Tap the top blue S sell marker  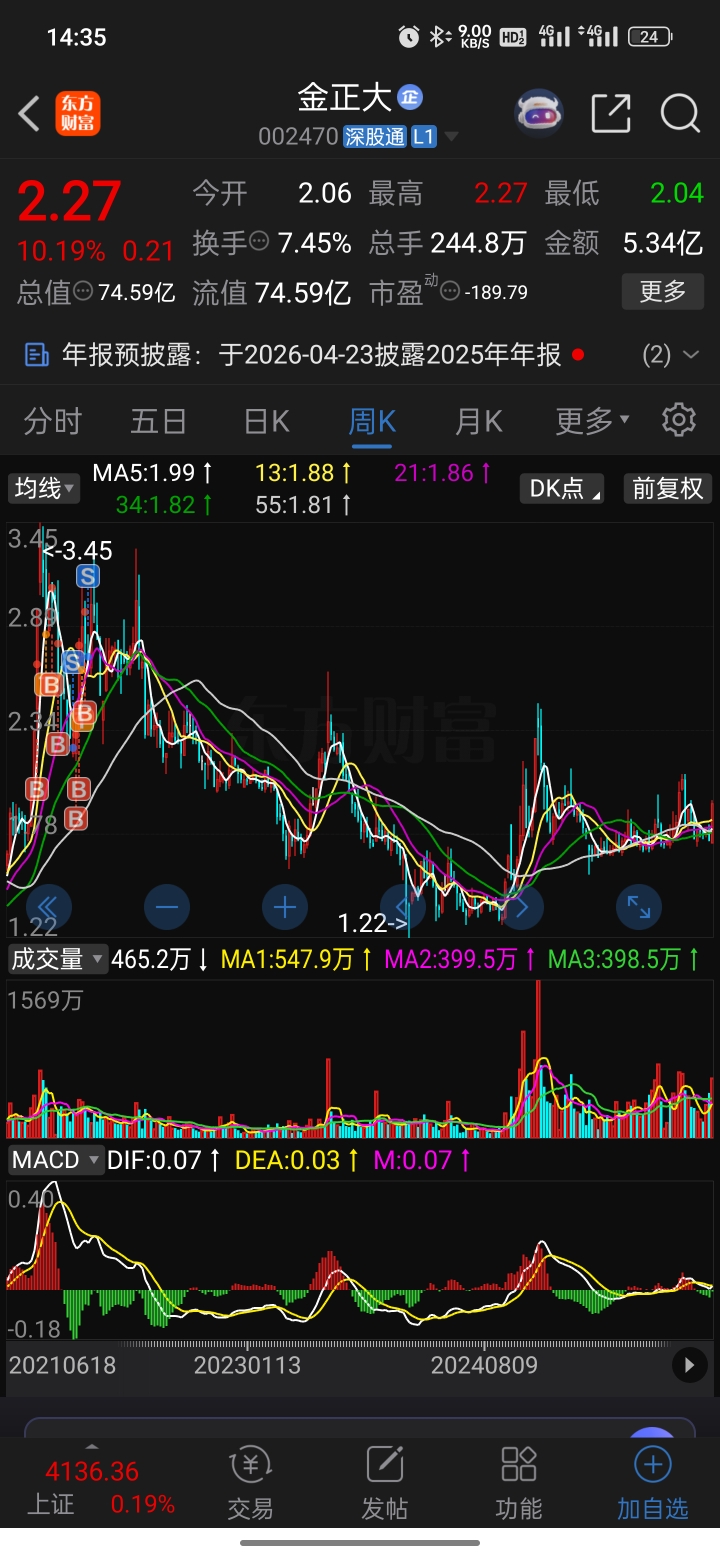(88, 576)
